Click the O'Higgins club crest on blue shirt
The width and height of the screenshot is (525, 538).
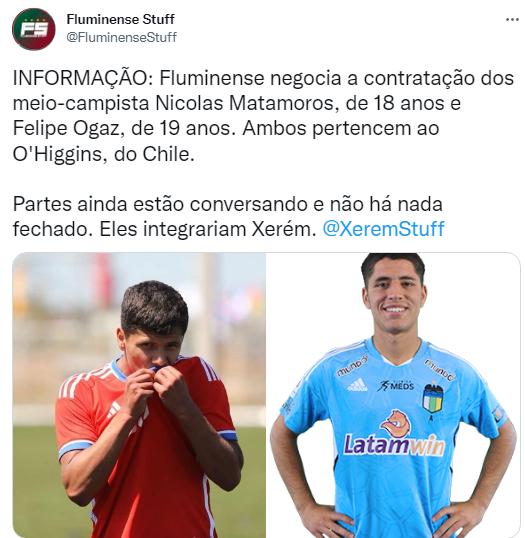pos(432,397)
